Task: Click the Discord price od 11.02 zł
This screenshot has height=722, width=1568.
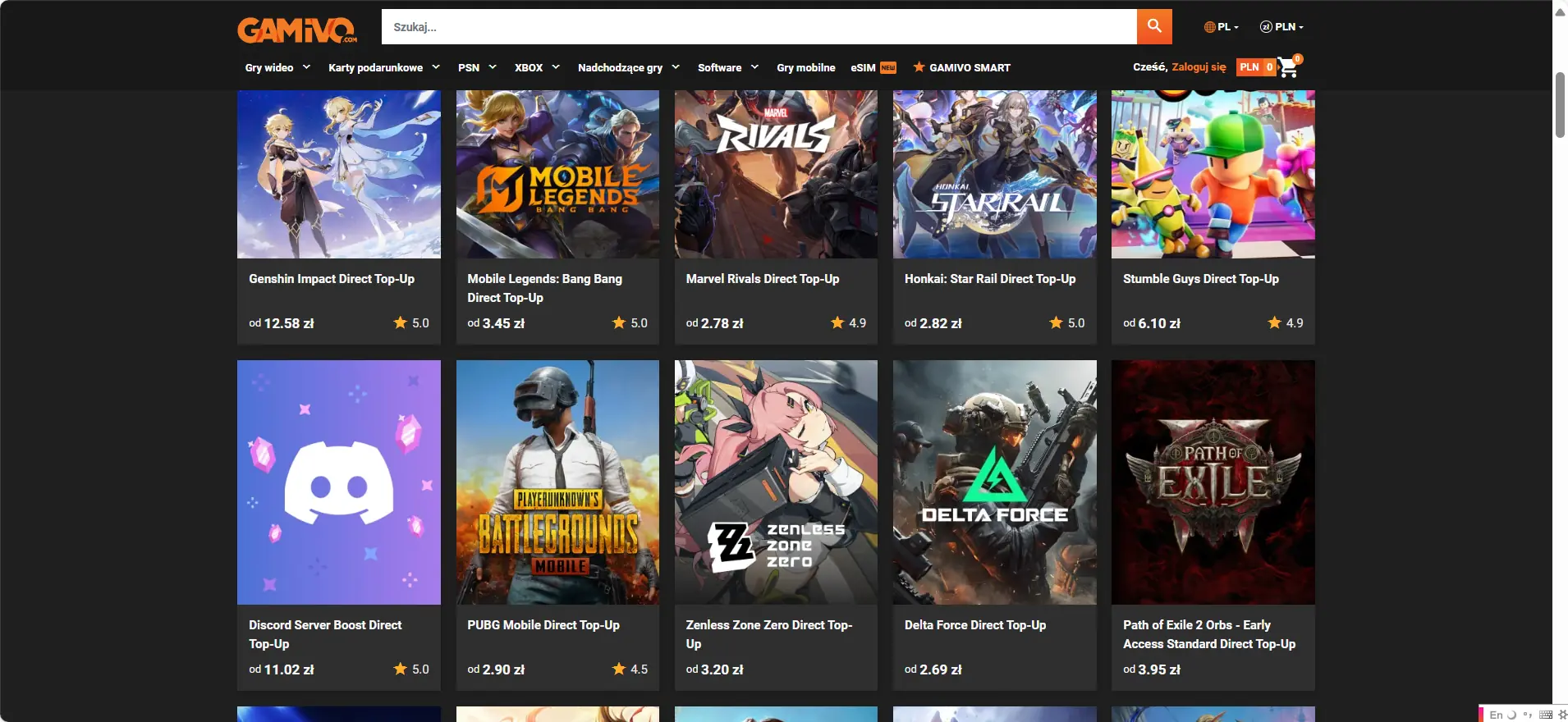Action: pyautogui.click(x=282, y=669)
